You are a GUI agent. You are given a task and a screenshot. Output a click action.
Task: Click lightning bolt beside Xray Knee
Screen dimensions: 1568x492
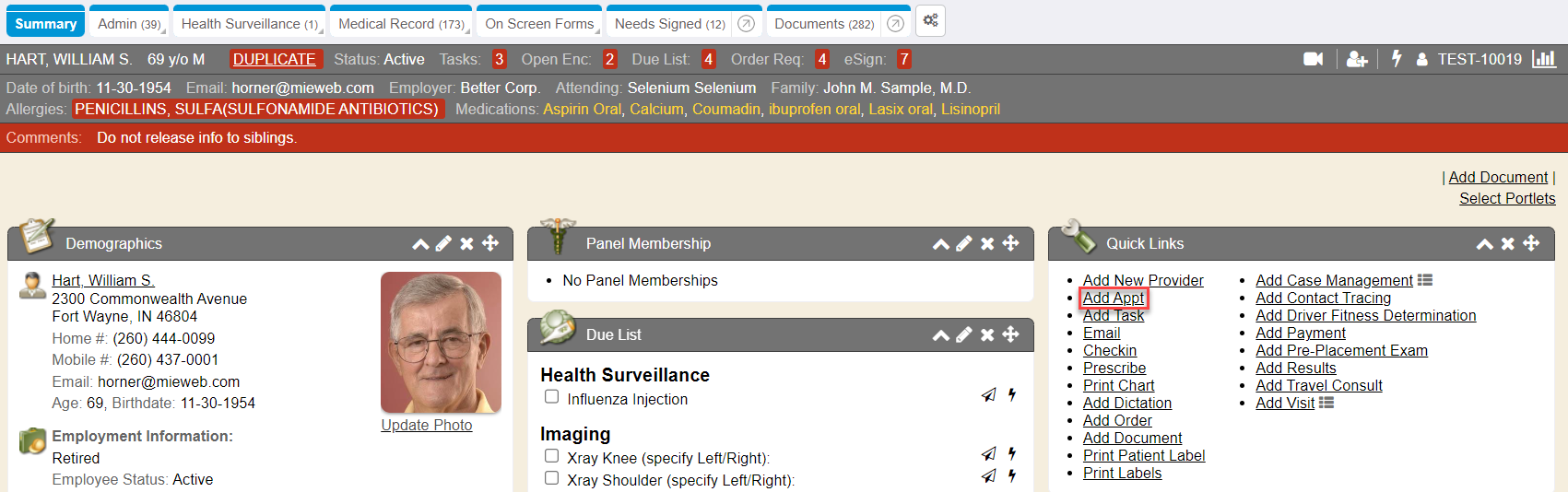(x=1012, y=453)
